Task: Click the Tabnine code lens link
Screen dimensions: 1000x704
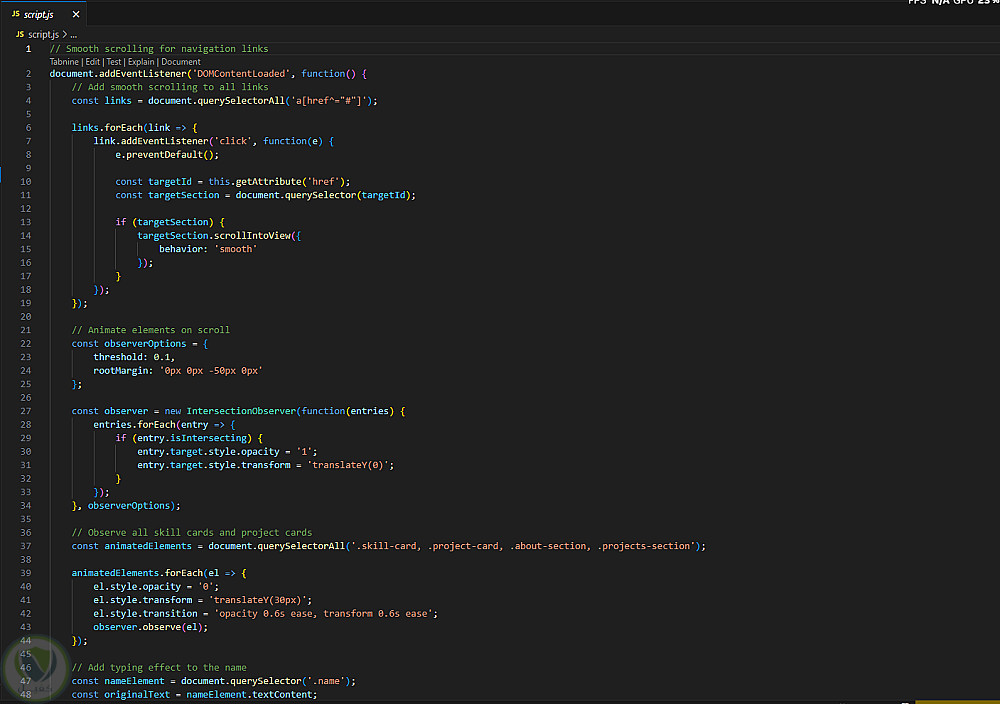Action: (x=65, y=61)
